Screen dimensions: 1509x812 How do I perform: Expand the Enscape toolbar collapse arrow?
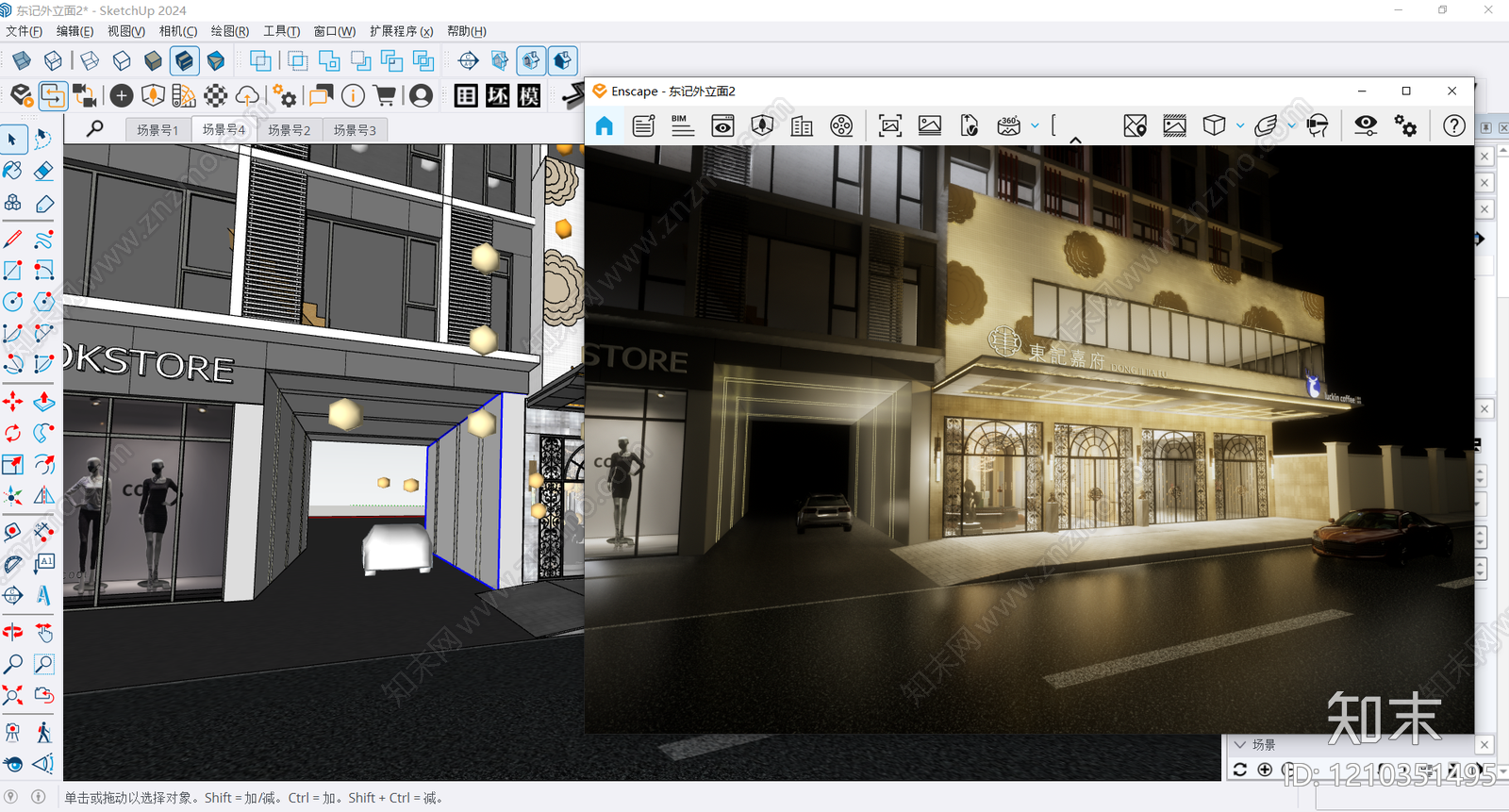(1075, 141)
